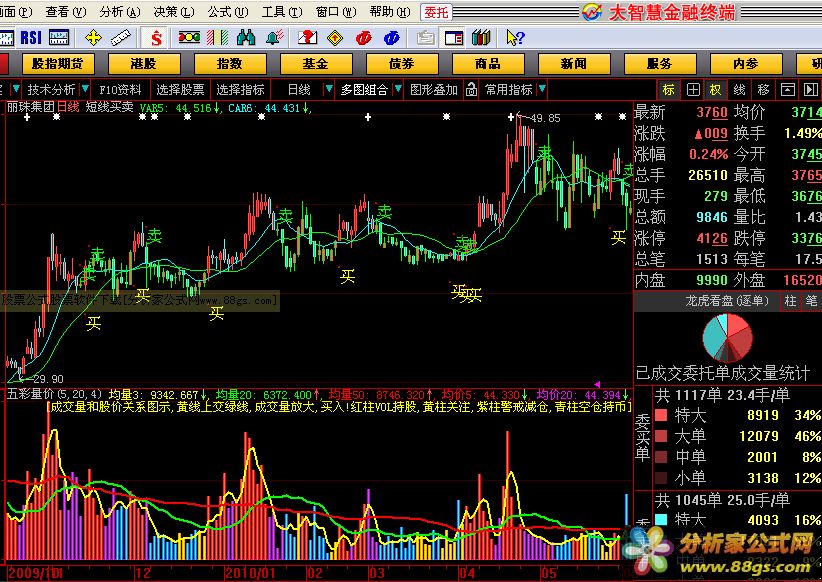Click the 图形叠加 overlay button
Screen dimensions: 822x582
coord(434,90)
